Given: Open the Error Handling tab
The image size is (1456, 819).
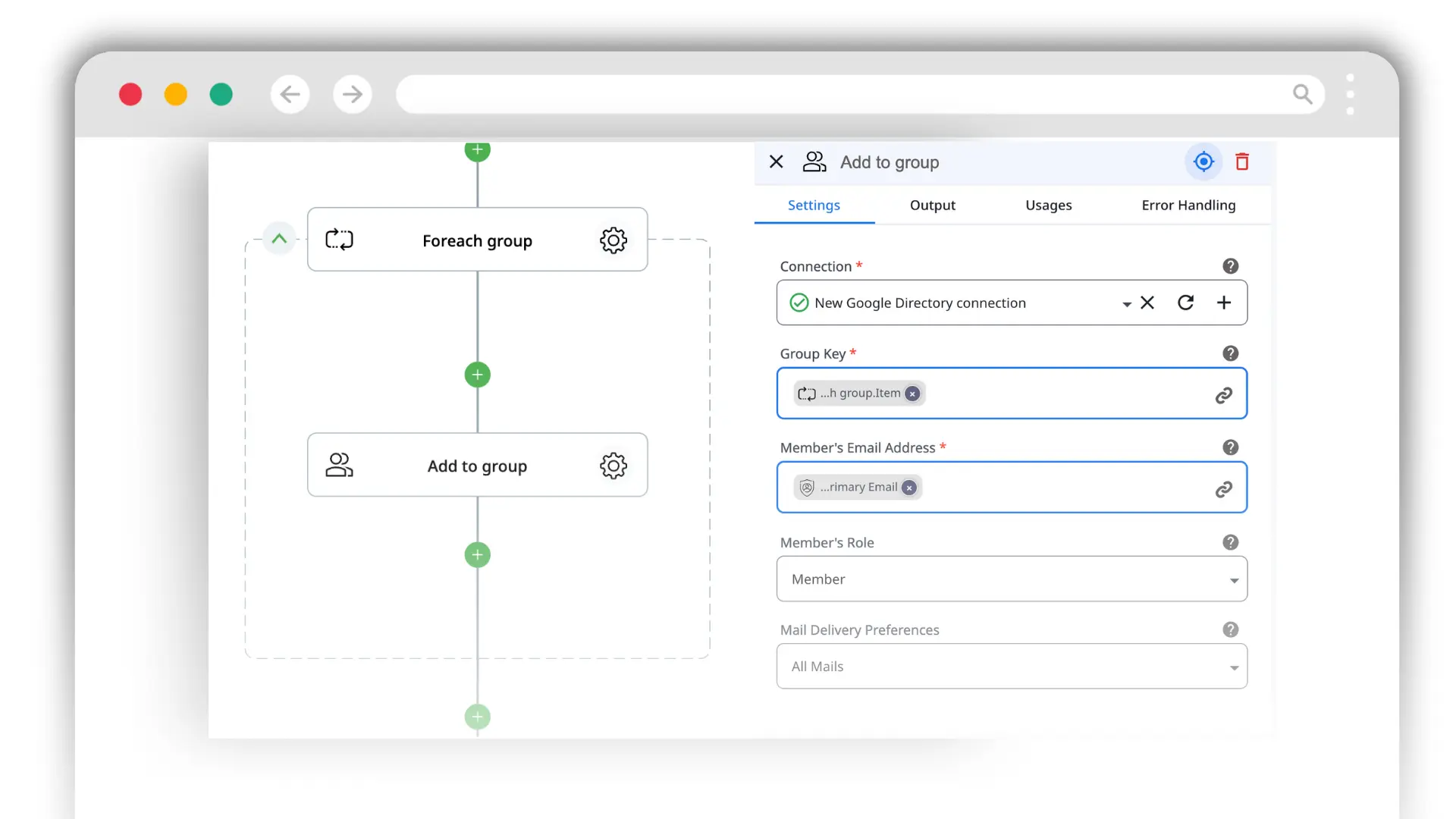Looking at the screenshot, I should click(x=1188, y=205).
